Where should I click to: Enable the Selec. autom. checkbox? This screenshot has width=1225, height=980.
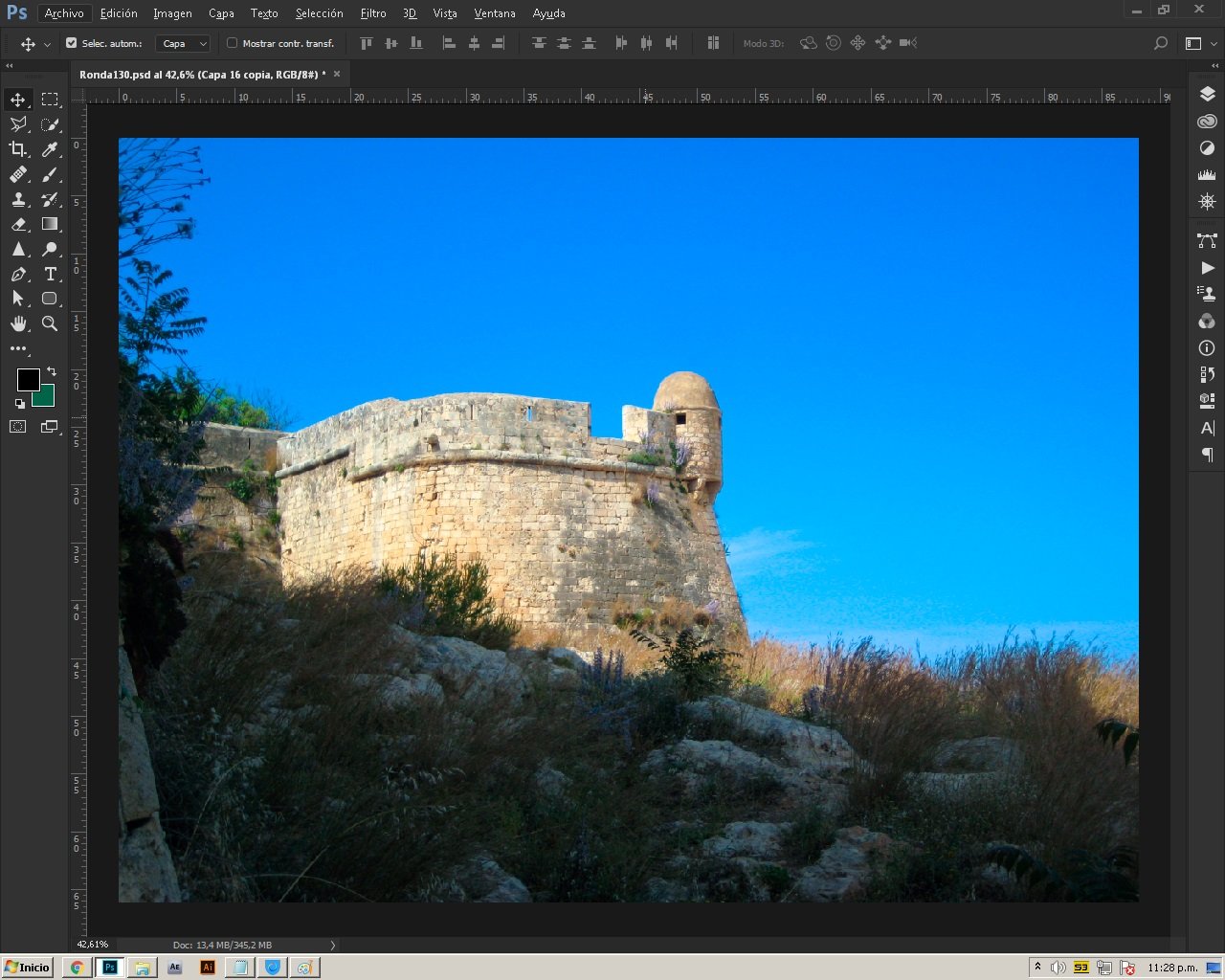click(x=71, y=43)
